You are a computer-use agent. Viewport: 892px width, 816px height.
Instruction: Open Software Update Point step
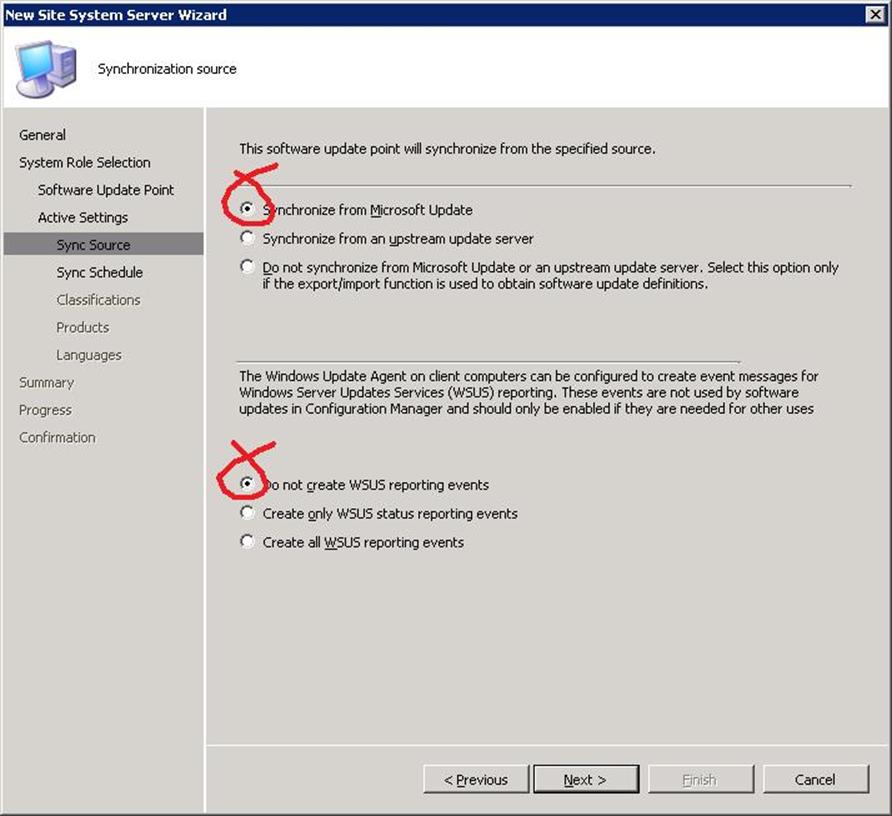[x=106, y=189]
